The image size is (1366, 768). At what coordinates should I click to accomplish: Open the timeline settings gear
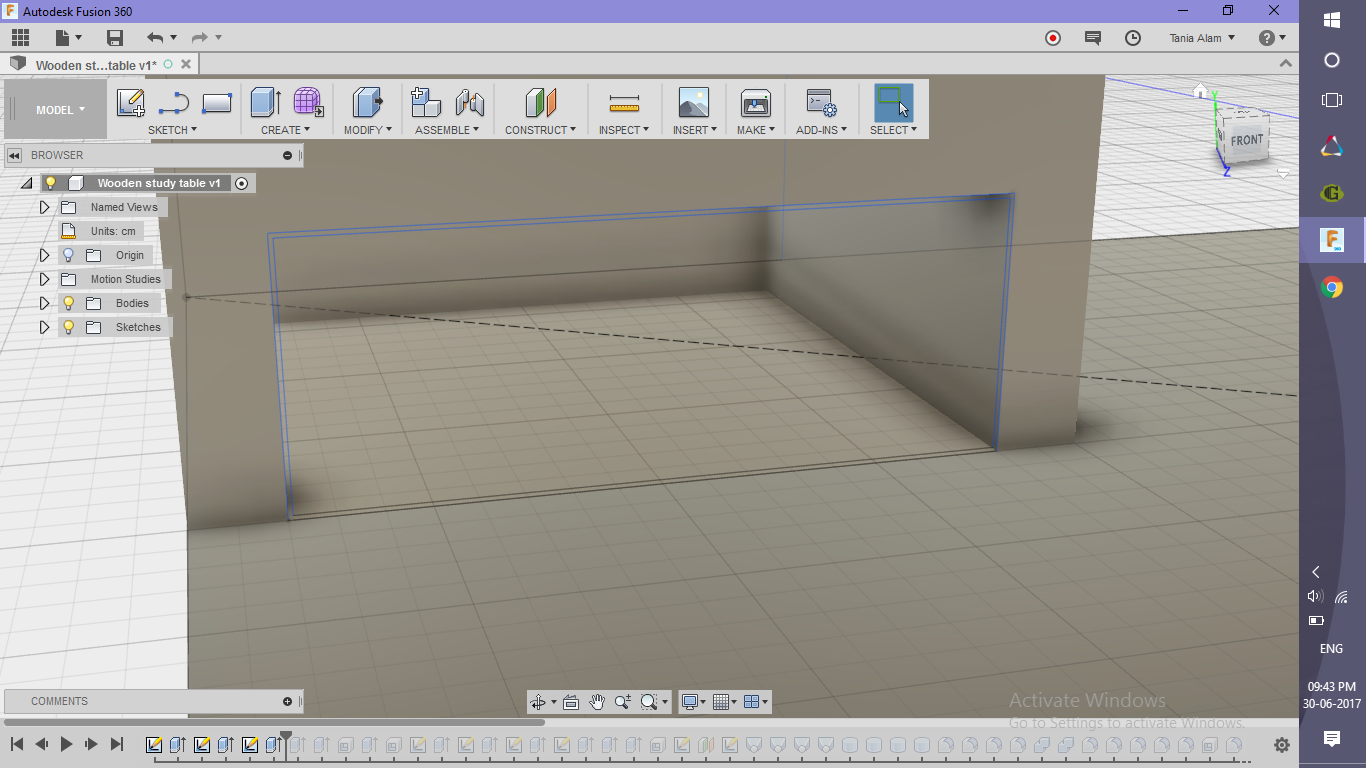tap(1282, 745)
